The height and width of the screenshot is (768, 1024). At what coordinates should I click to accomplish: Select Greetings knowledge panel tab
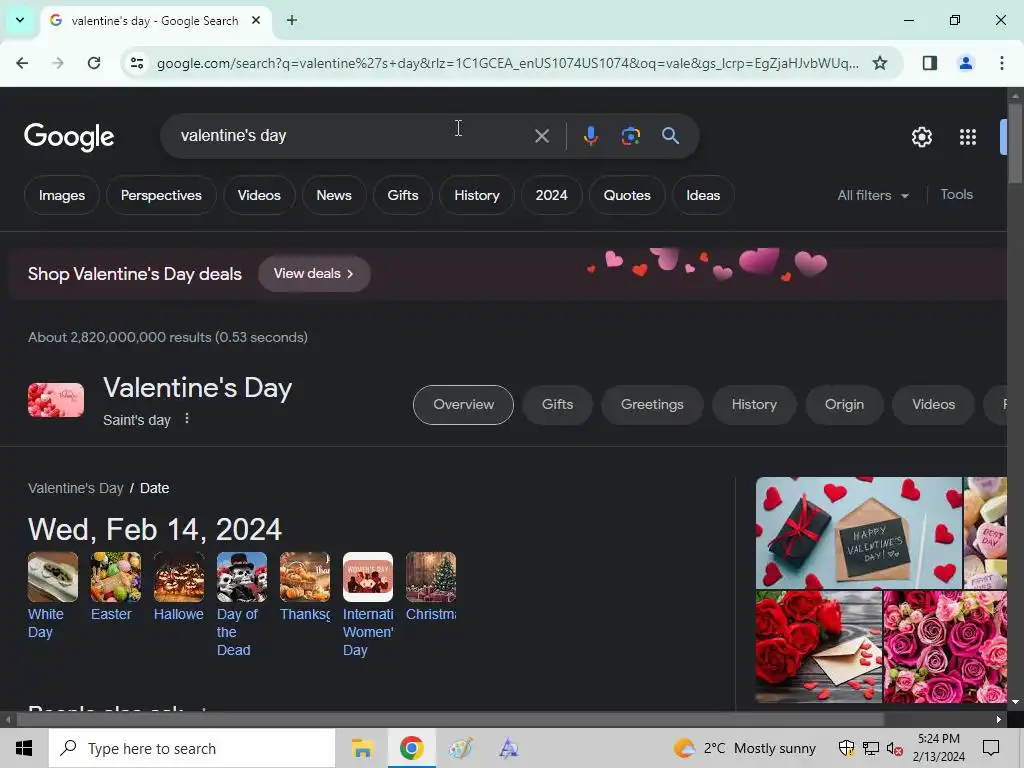tap(652, 405)
